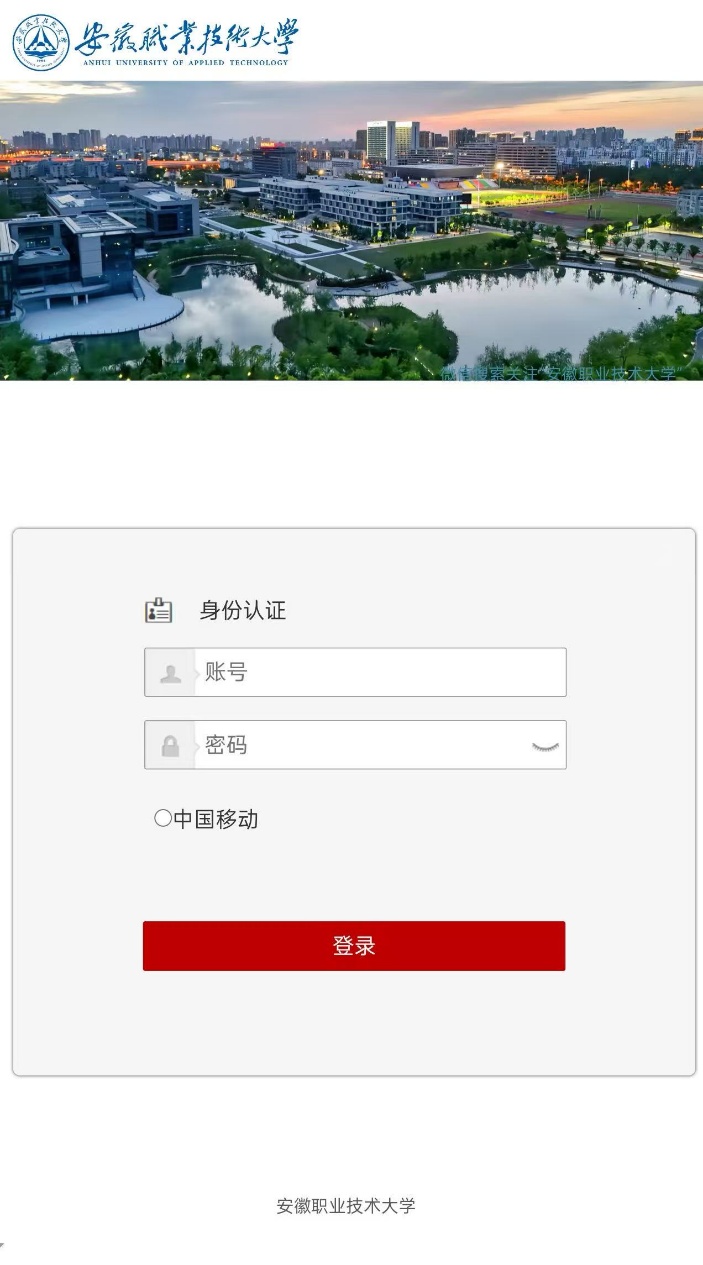
Task: Select the 中国移动 radio button
Action: coord(163,818)
